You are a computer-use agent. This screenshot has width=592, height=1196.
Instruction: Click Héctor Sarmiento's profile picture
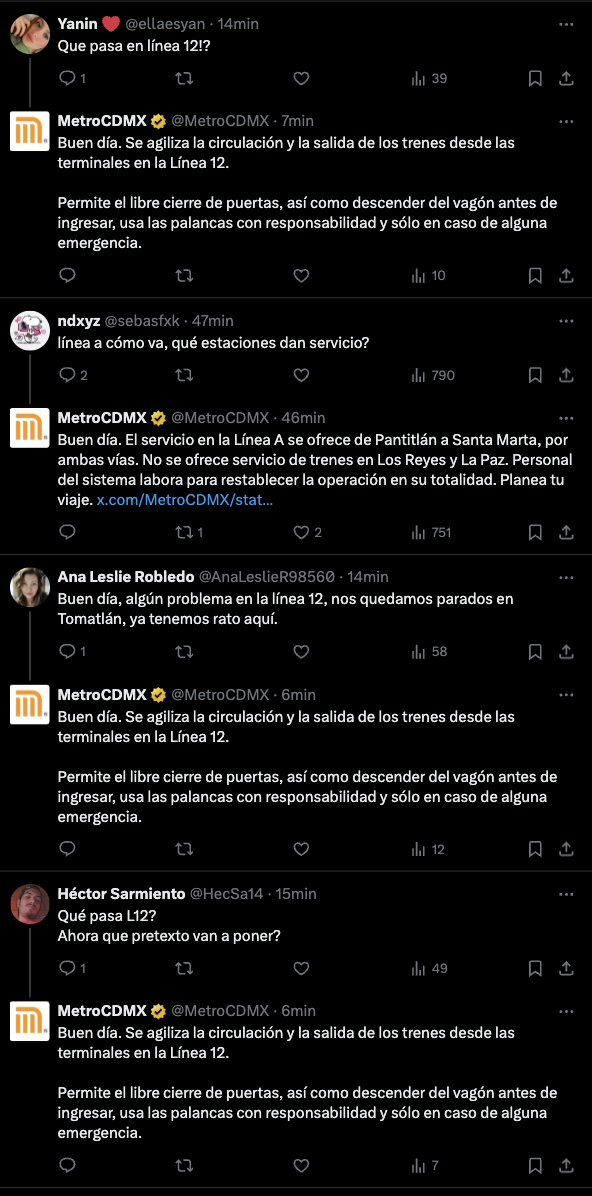(30, 904)
